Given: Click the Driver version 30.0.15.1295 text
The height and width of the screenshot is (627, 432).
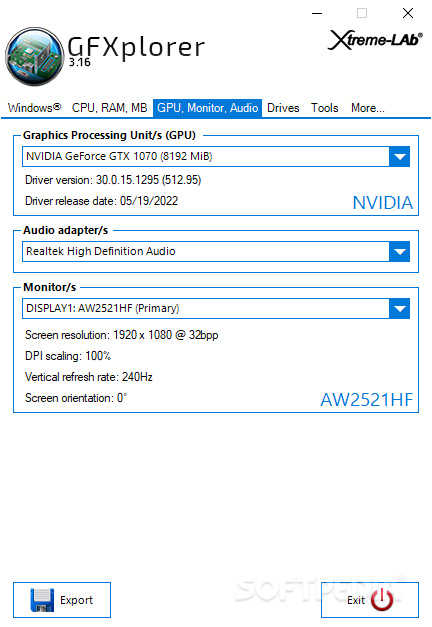Looking at the screenshot, I should point(113,180).
